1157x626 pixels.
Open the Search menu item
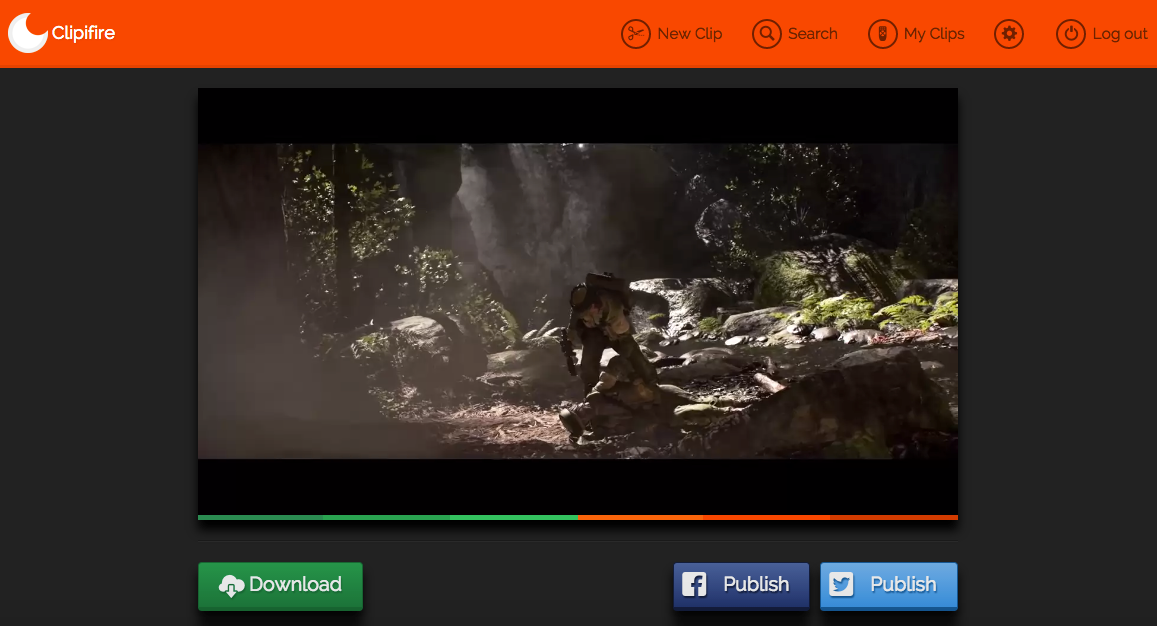coord(812,34)
